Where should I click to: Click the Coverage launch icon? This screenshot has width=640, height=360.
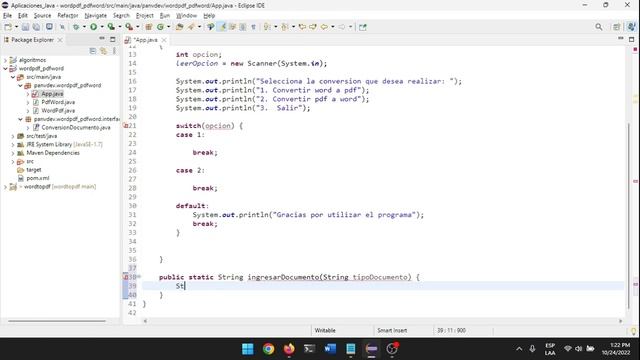111,27
